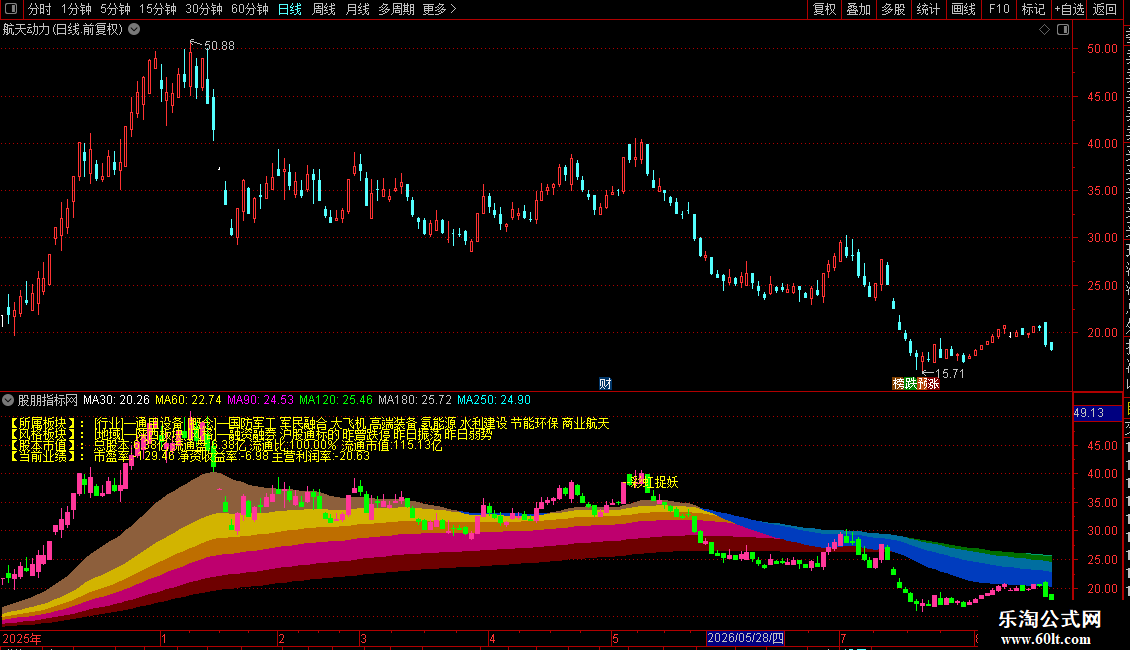Select the 5分钟 period
Viewport: 1130px width, 650px height.
pyautogui.click(x=115, y=9)
